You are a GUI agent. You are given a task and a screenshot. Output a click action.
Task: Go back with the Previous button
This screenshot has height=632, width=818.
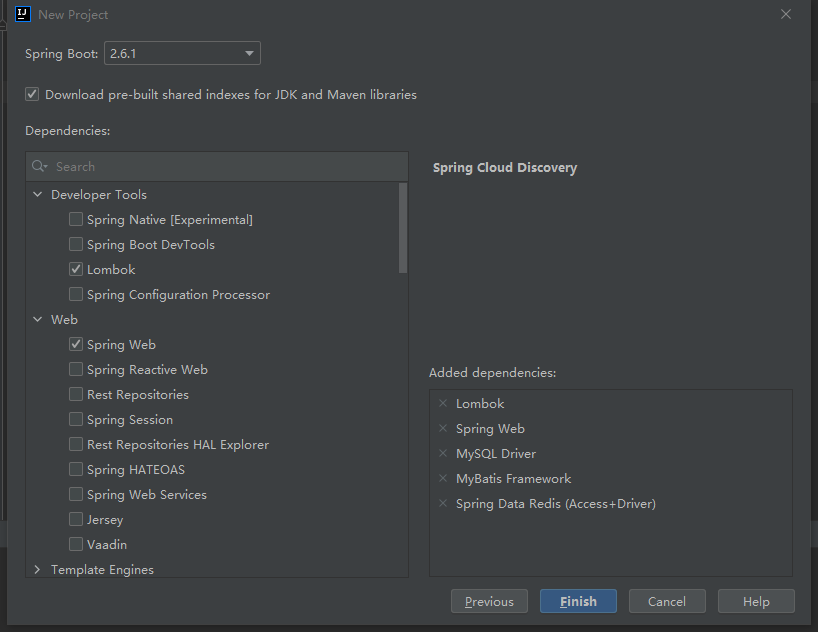[489, 602]
